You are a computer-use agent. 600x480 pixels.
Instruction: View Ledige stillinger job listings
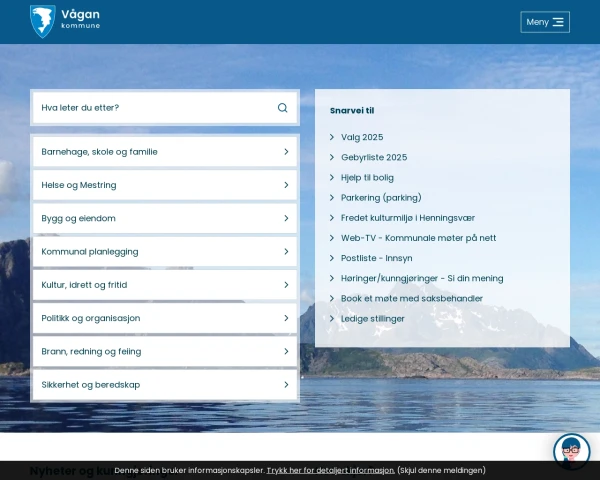click(x=373, y=319)
